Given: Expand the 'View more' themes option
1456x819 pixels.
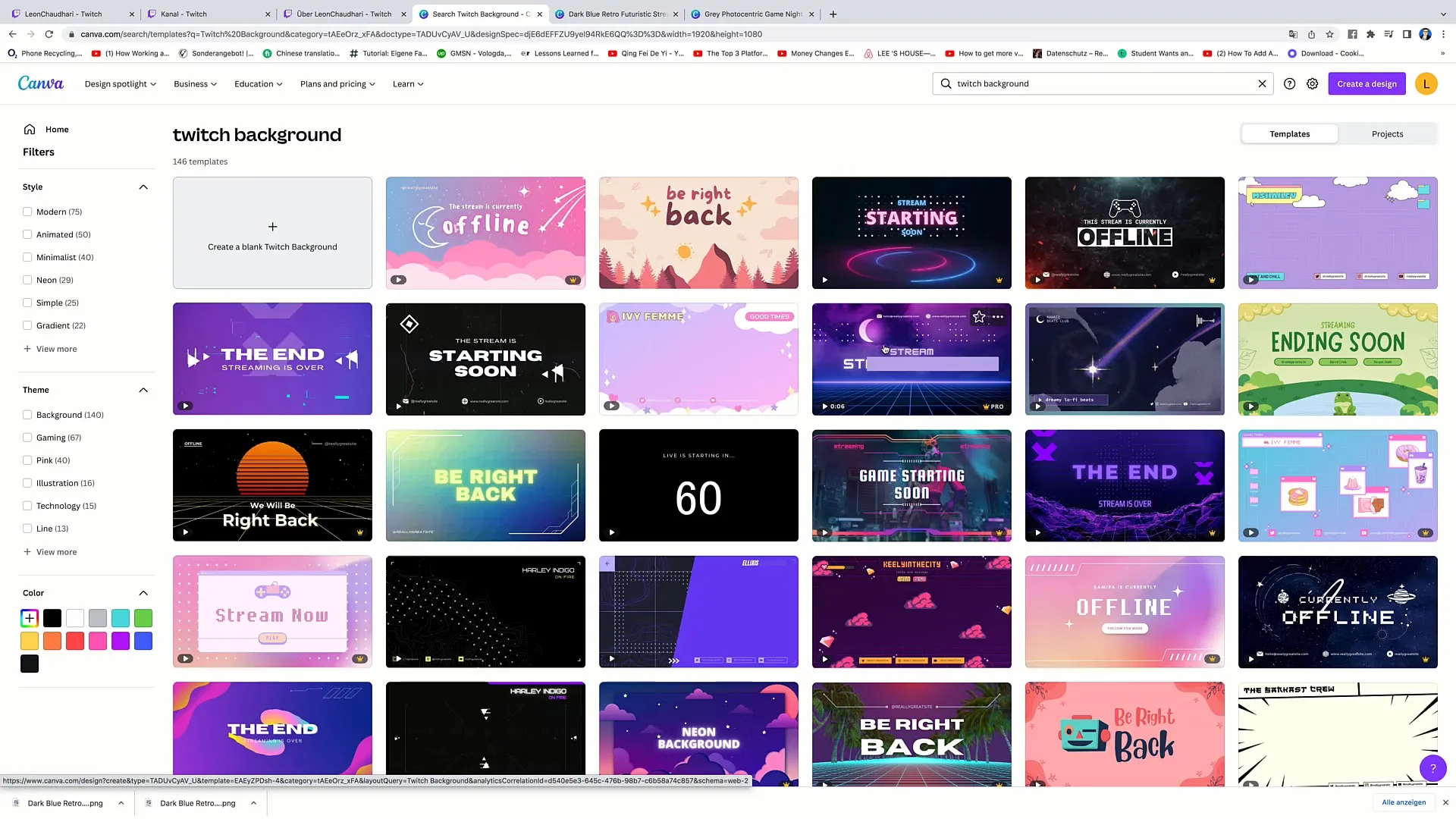Looking at the screenshot, I should point(56,551).
